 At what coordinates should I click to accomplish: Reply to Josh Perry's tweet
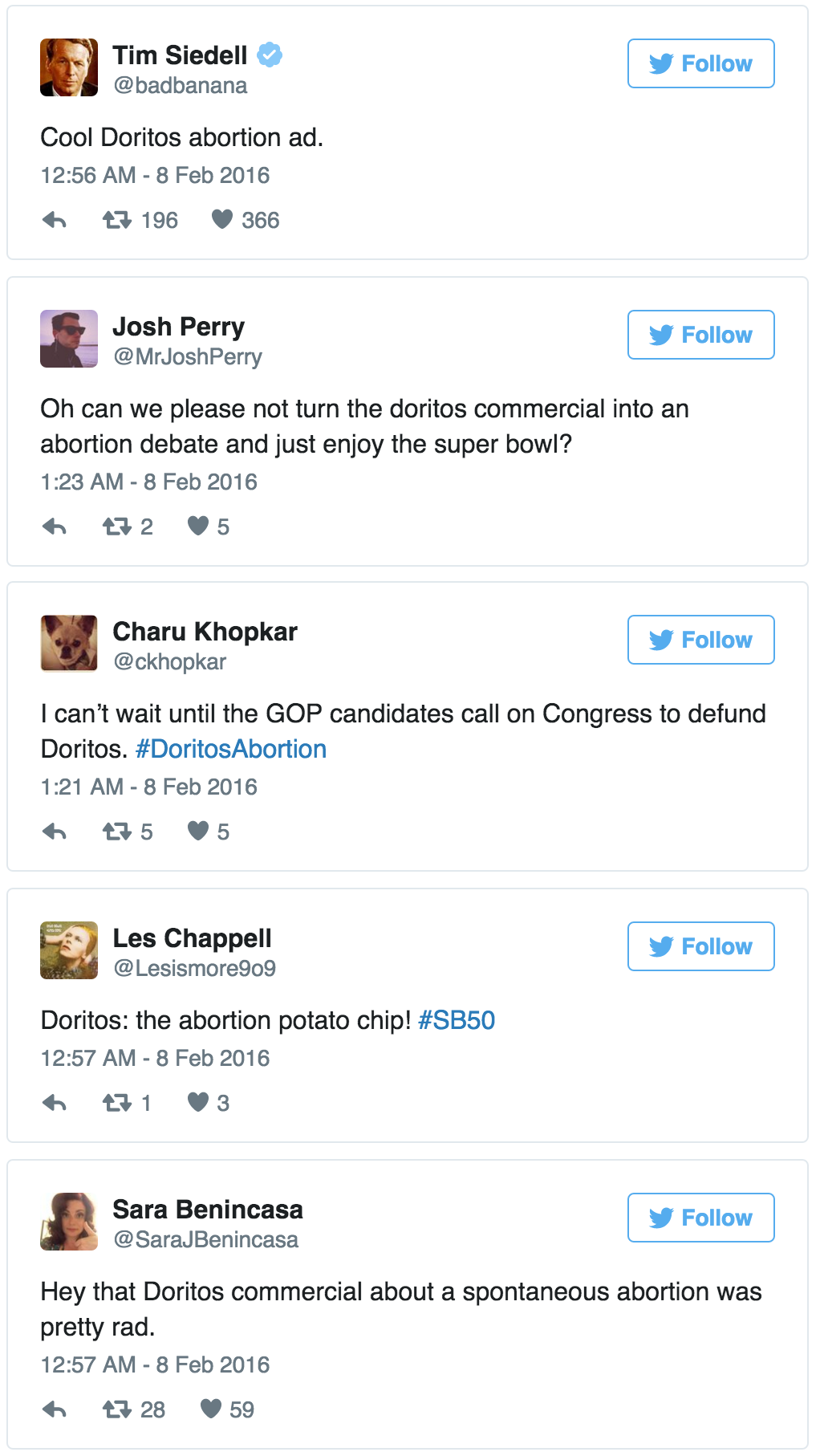click(x=54, y=527)
